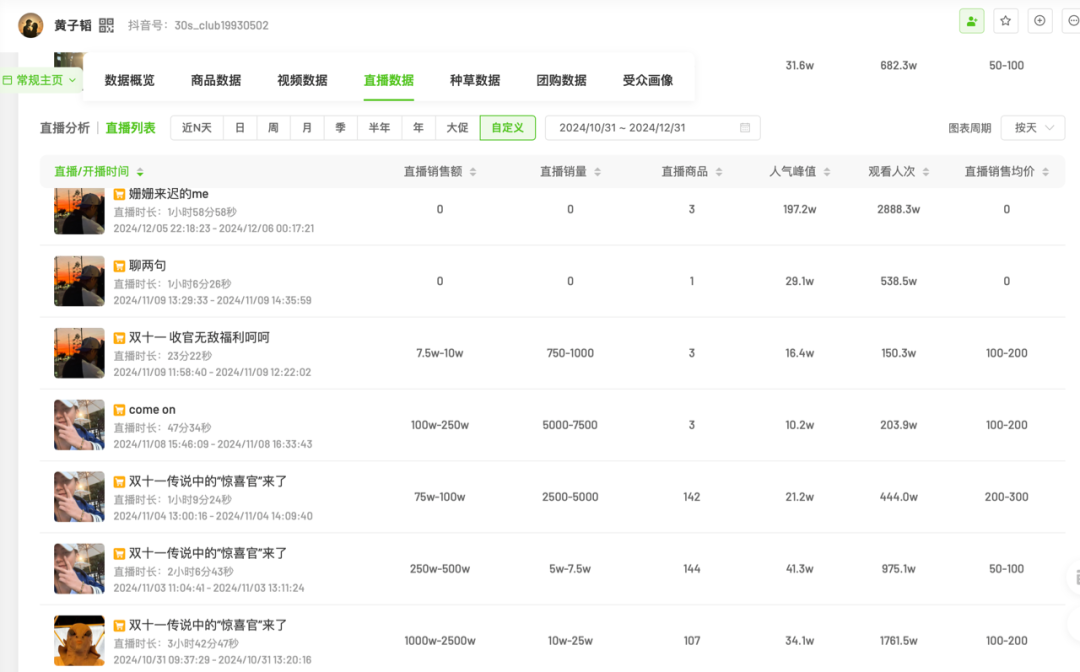Switch to 直播分析 view
The height and width of the screenshot is (672, 1080).
coord(65,128)
